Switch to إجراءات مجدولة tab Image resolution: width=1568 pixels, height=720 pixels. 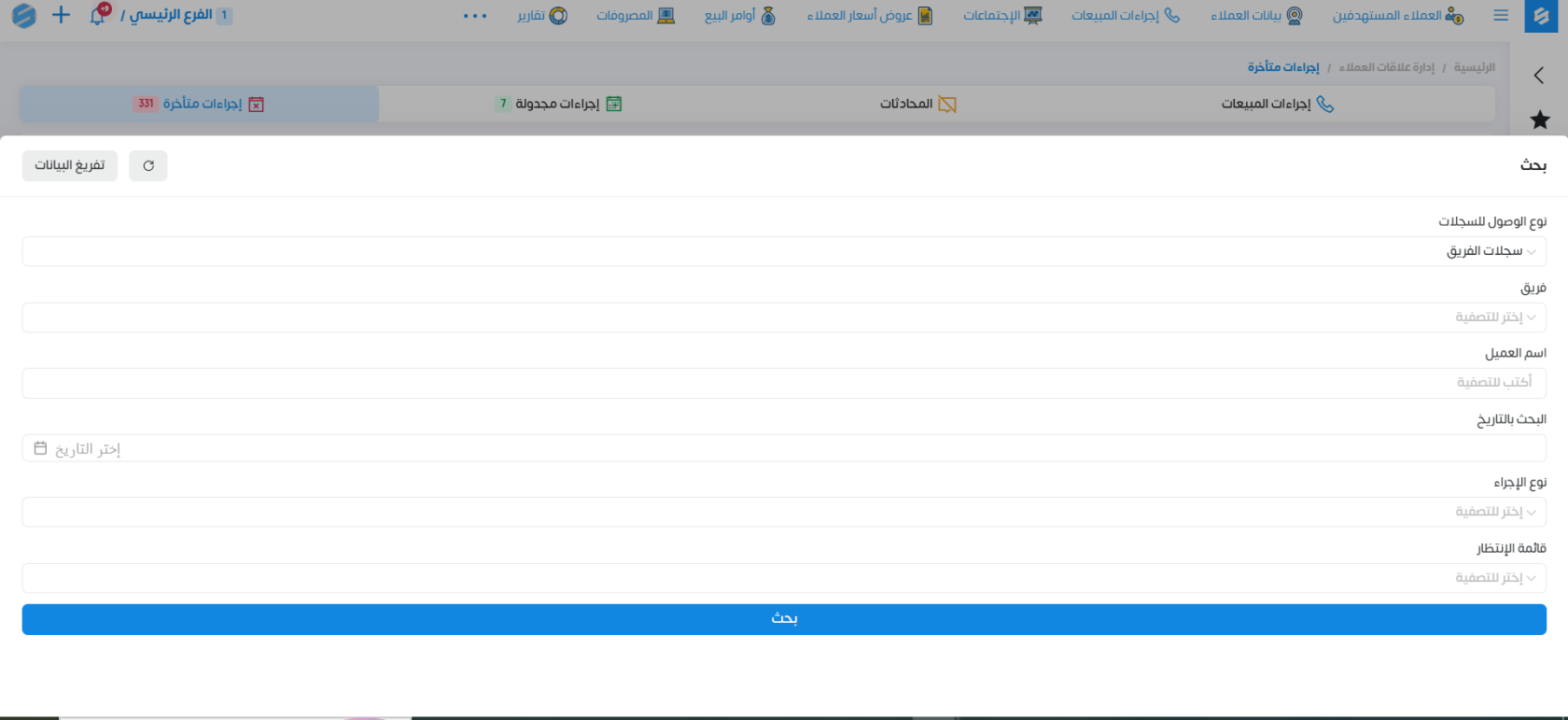558,104
